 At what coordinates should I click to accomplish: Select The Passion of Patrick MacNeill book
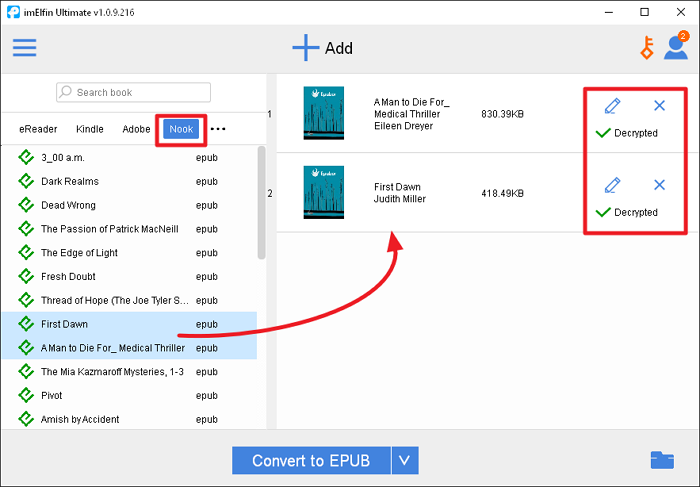click(129, 229)
